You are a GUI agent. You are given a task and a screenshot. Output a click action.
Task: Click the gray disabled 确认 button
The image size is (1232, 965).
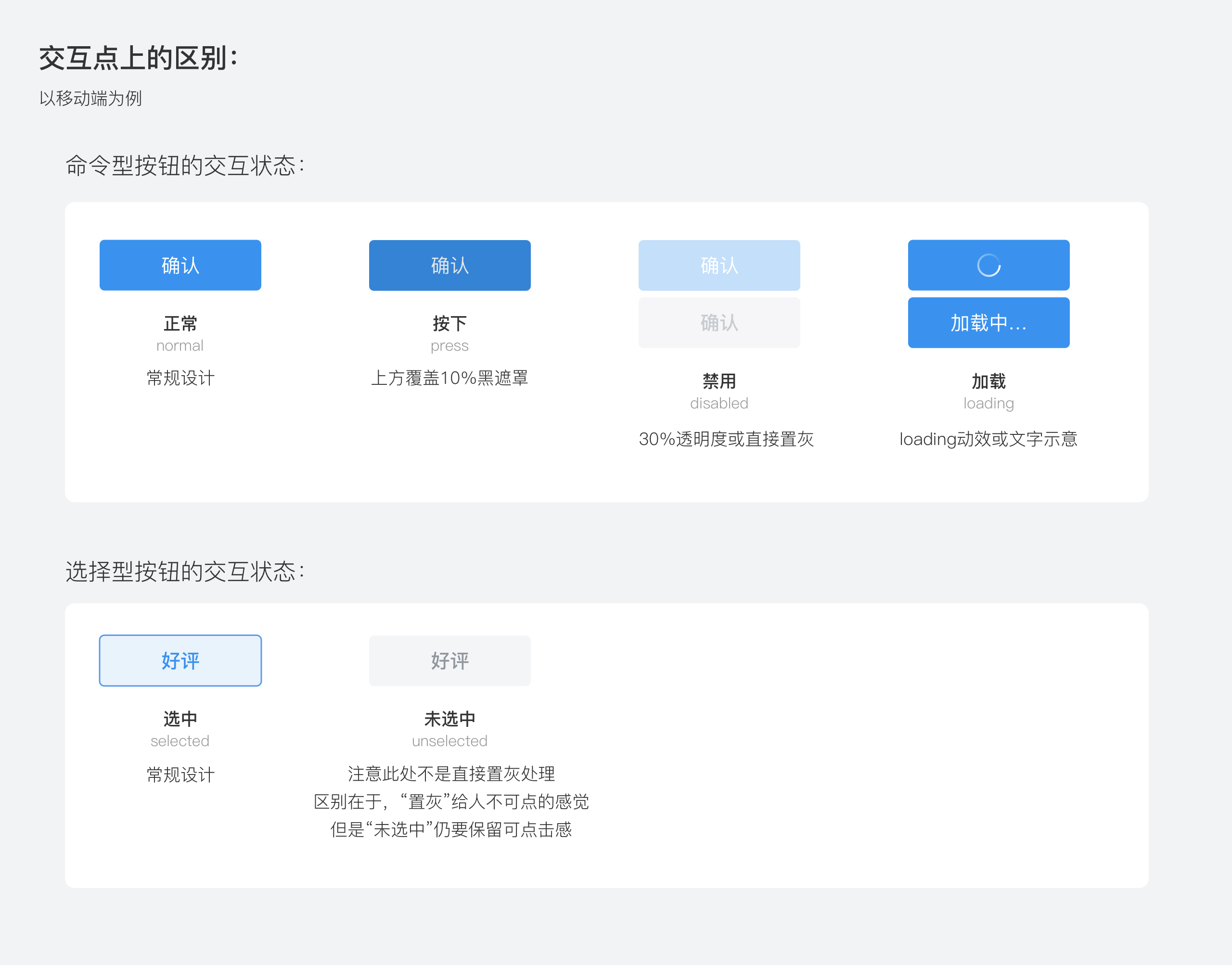click(719, 323)
